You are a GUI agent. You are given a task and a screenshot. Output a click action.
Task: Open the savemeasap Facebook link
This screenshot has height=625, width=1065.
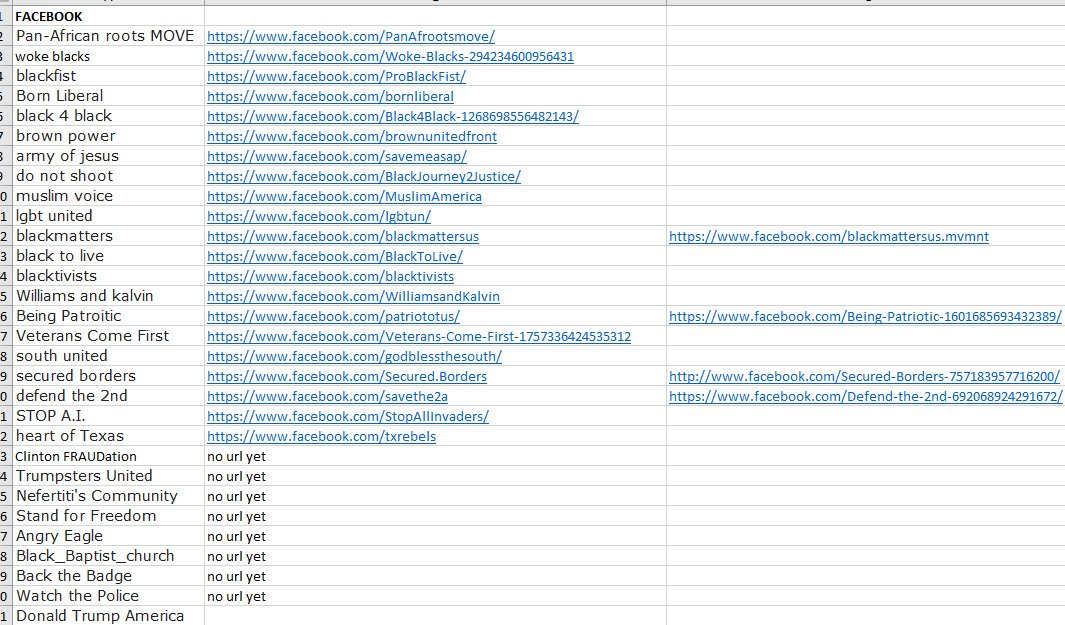coord(337,156)
